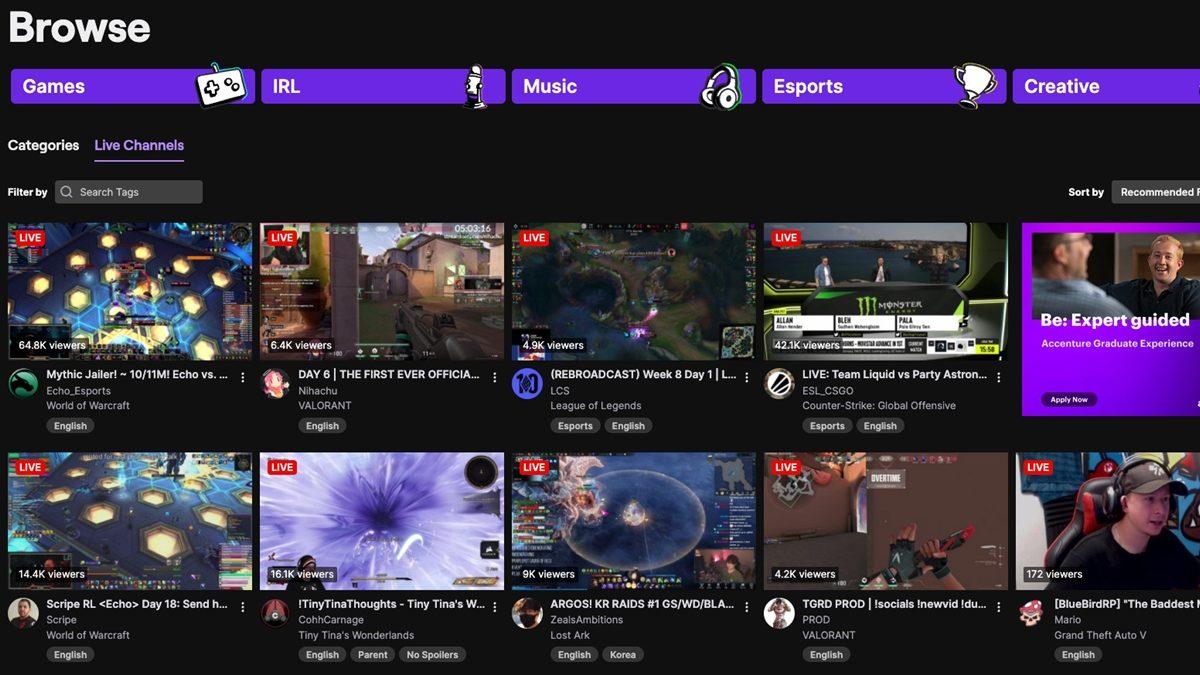Screen dimensions: 1200x675
Task: Click the magnifier icon in the Search Tags field
Action: 66,191
